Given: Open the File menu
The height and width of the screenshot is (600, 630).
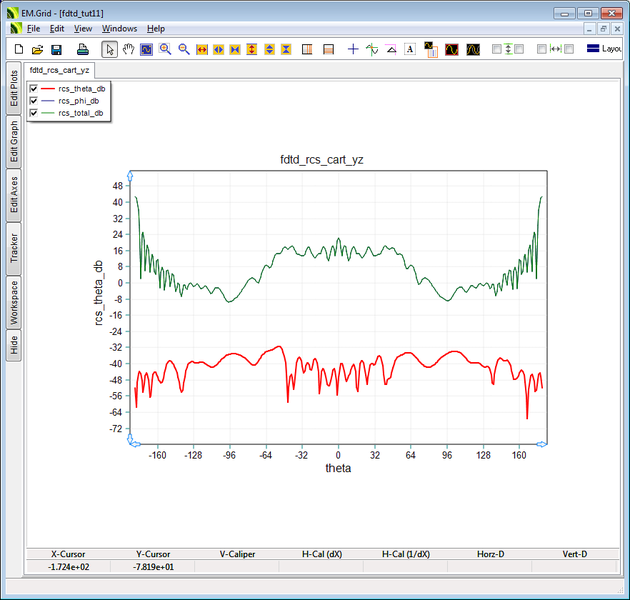Looking at the screenshot, I should [x=34, y=29].
